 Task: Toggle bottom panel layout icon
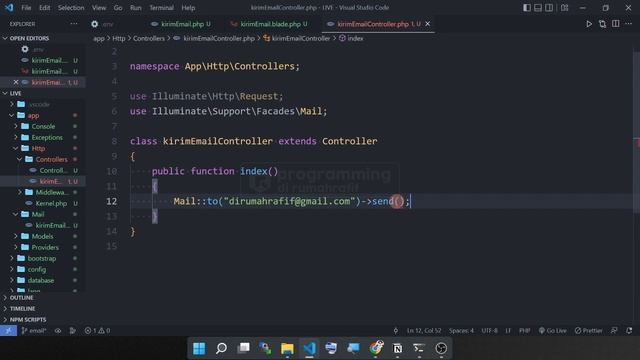coord(538,8)
